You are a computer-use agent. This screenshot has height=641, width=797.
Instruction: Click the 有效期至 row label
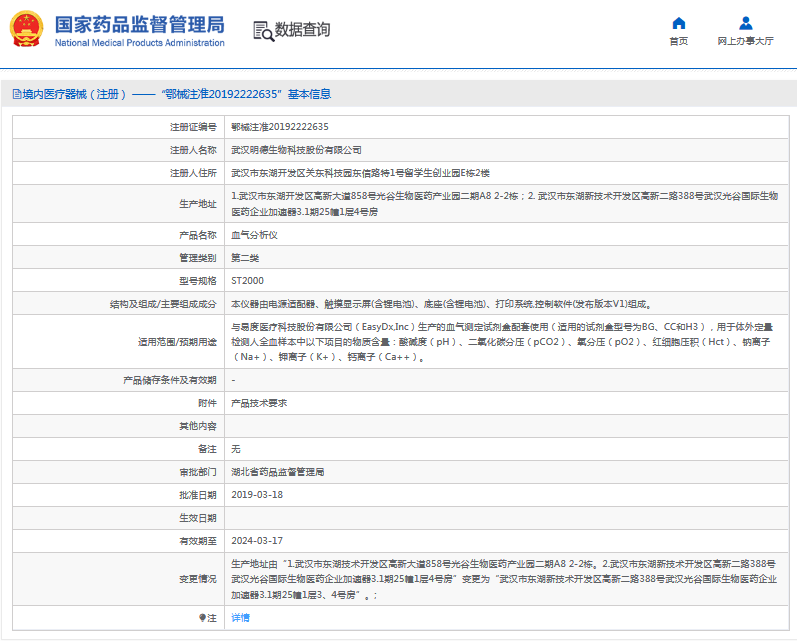(198, 541)
